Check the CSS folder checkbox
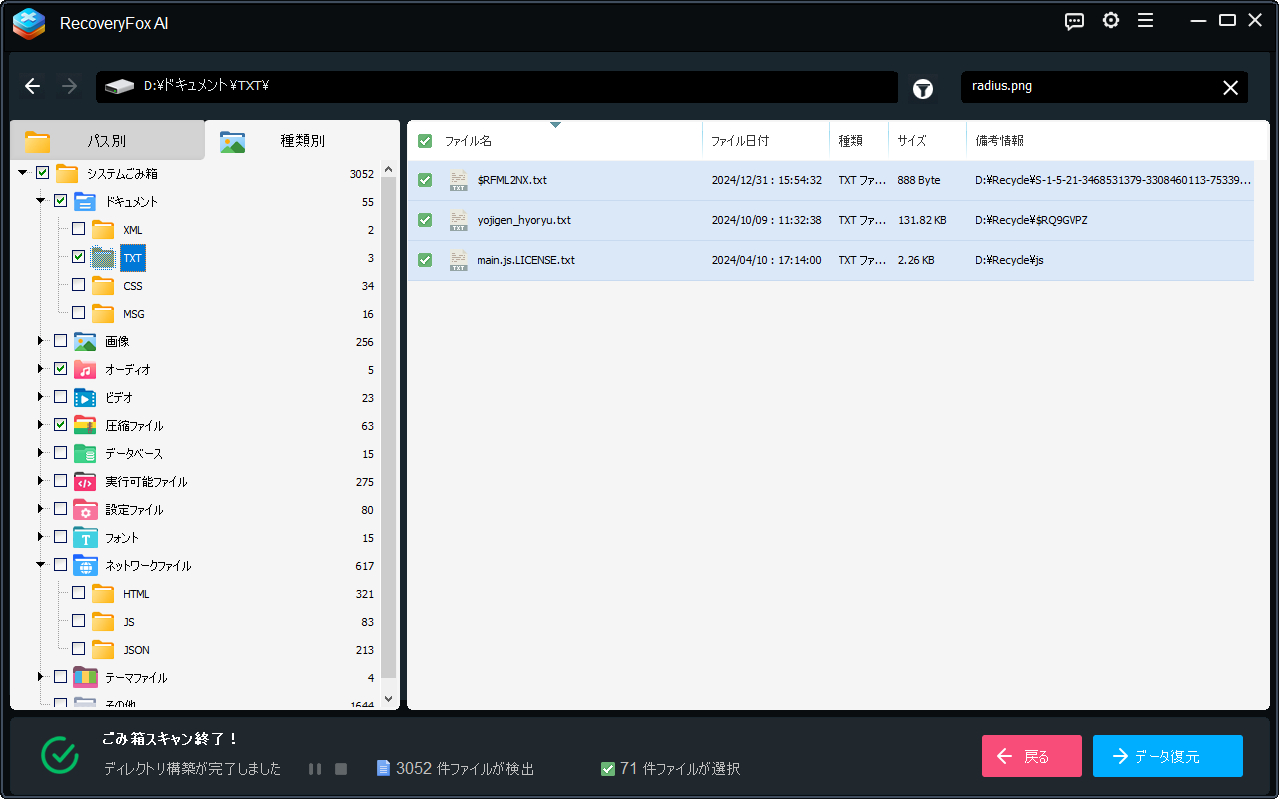The image size is (1279, 799). tap(78, 285)
